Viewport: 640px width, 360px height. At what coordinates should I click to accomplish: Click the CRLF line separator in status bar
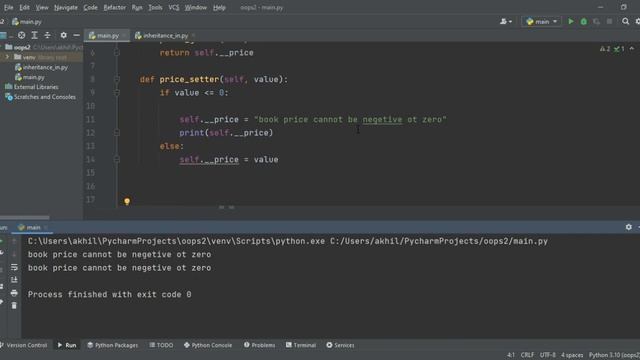click(527, 355)
